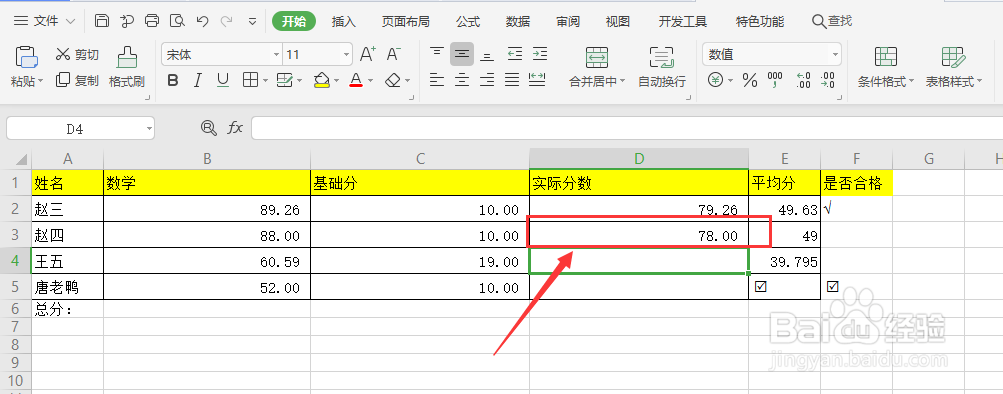Decrease decimal places
The width and height of the screenshot is (1003, 394).
pyautogui.click(x=828, y=80)
